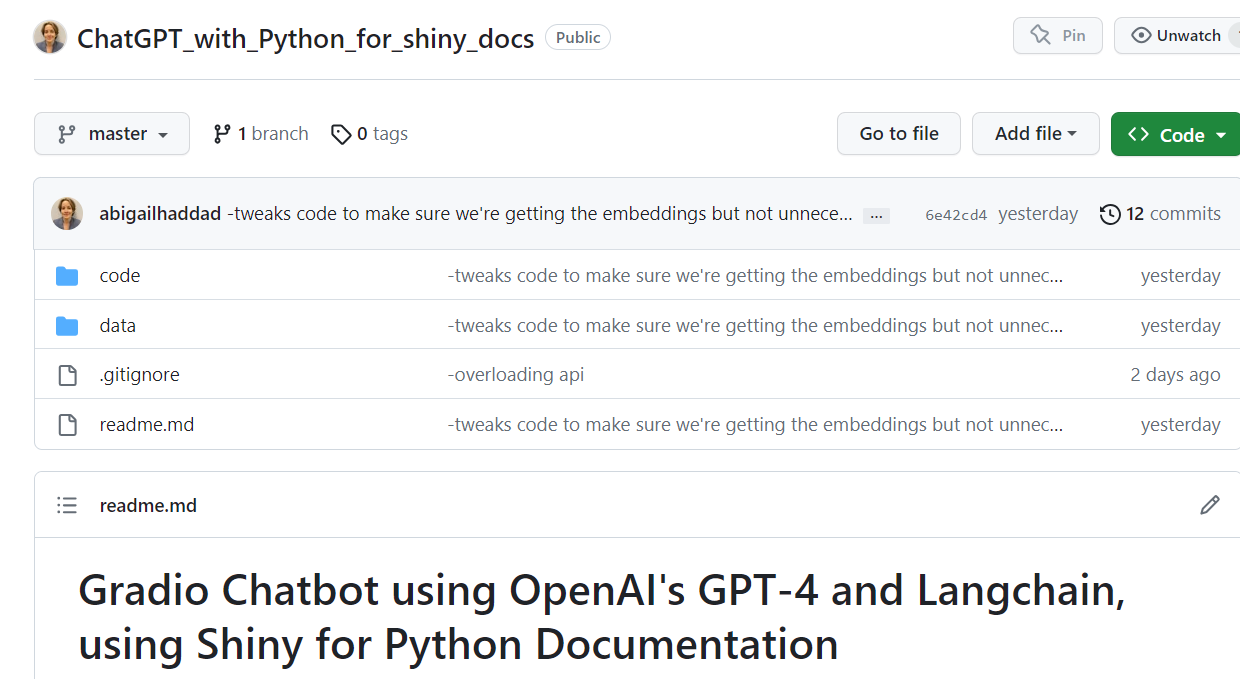
Task: Open abigailhaddad author link in commit row
Action: click(x=160, y=214)
